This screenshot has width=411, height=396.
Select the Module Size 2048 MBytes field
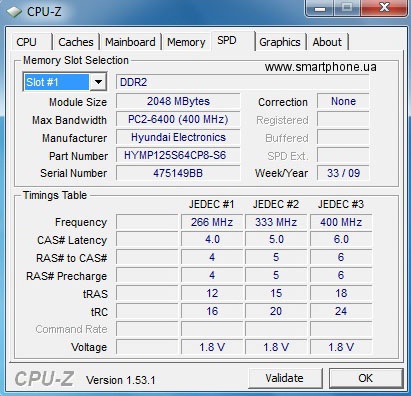click(x=178, y=101)
